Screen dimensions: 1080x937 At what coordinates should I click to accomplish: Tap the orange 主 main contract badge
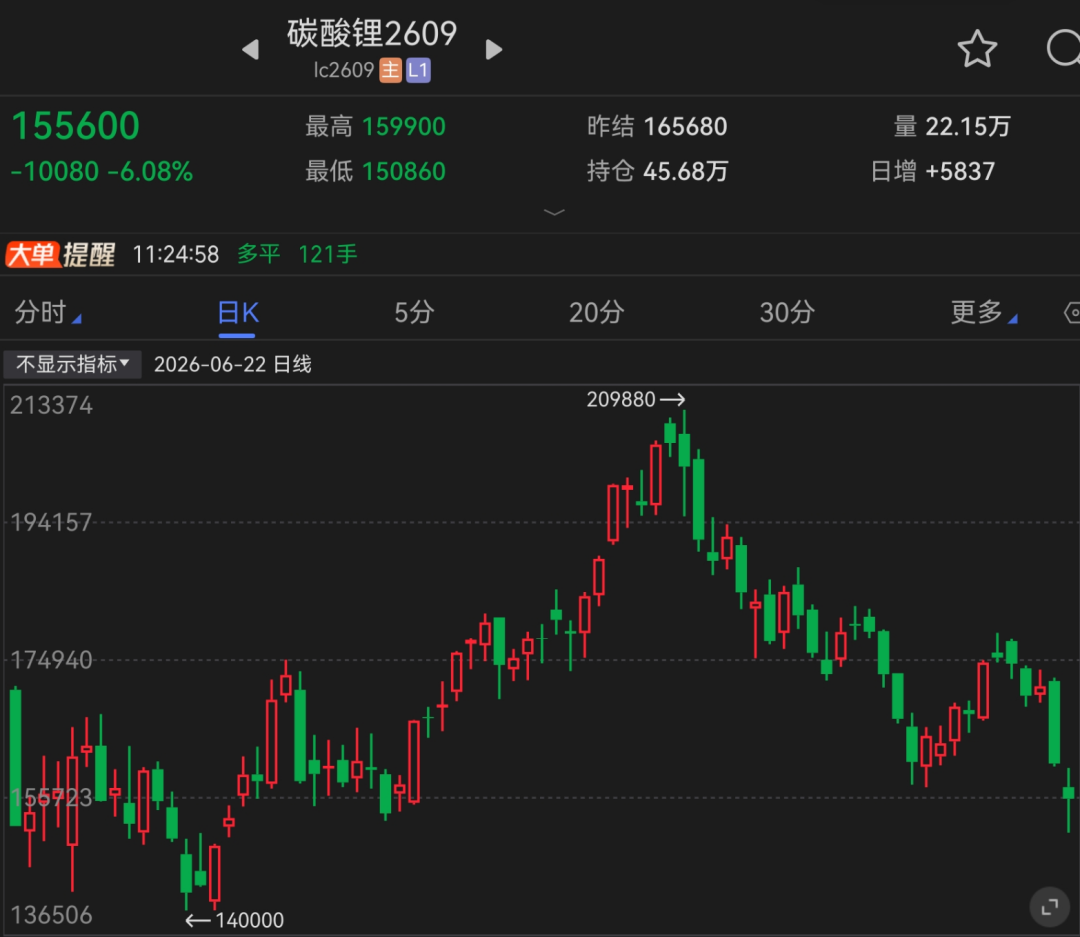coord(391,70)
